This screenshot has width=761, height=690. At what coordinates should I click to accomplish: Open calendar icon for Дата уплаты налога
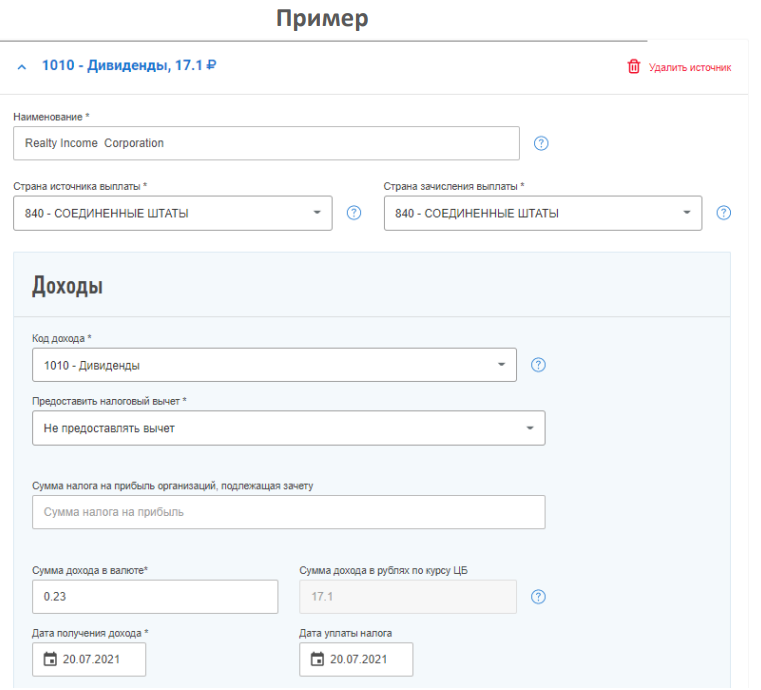coord(317,659)
